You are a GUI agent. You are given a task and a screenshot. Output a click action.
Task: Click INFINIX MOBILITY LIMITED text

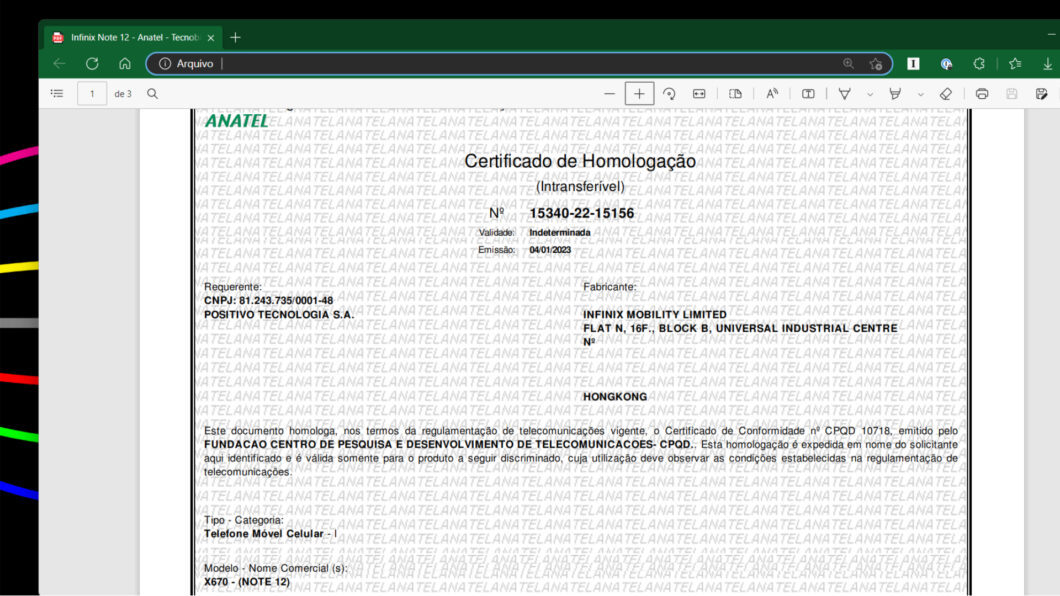655,315
